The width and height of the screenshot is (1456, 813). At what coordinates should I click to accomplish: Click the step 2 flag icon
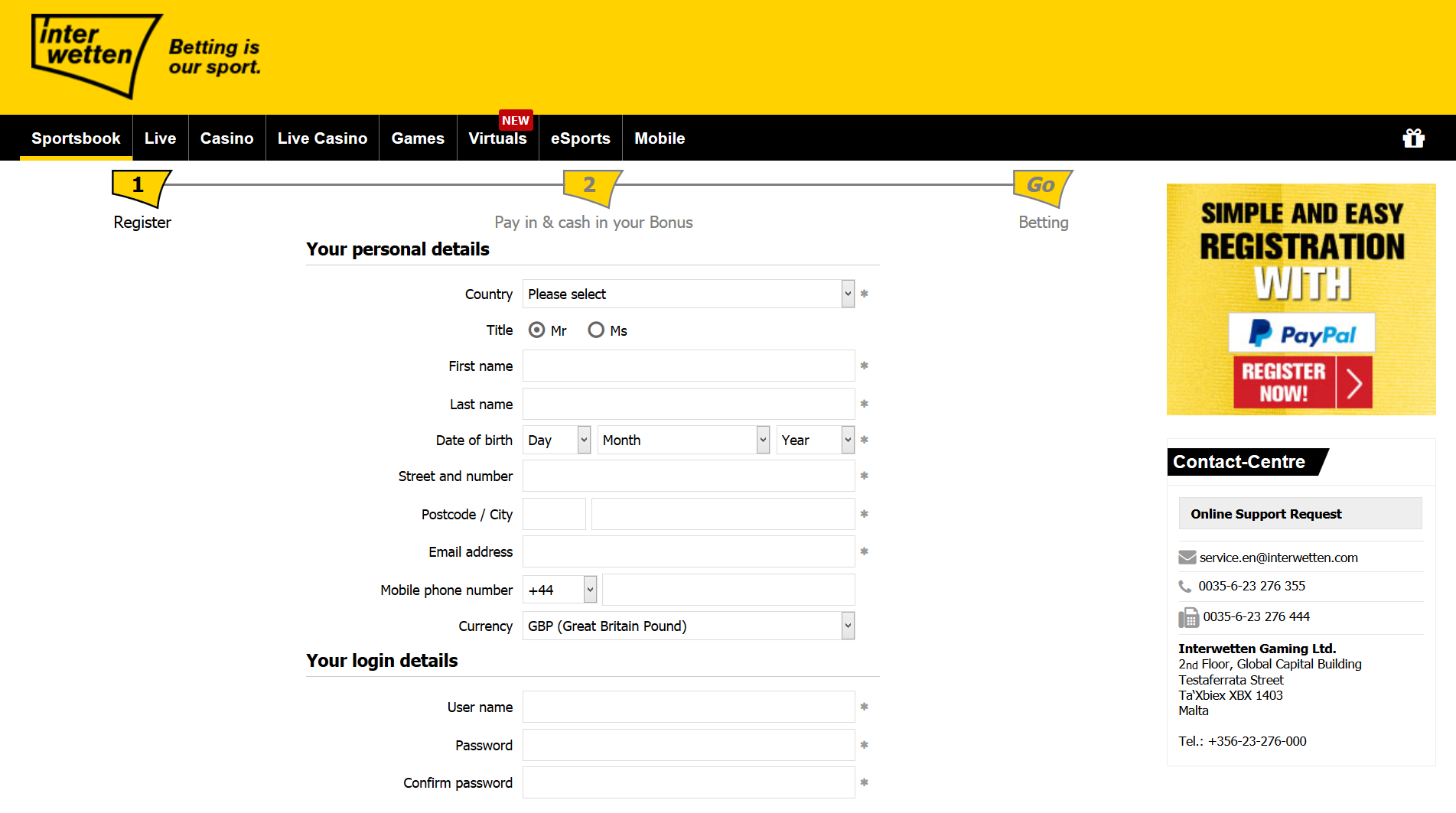(592, 187)
